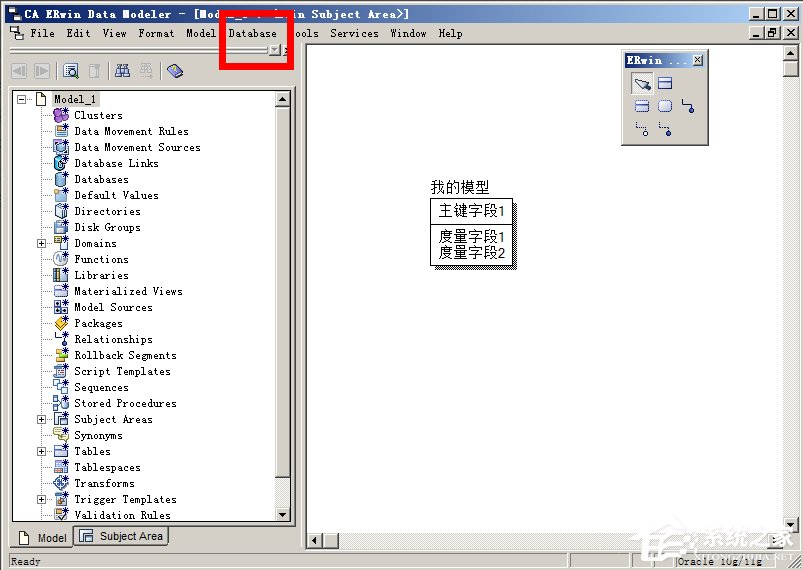803x570 pixels.
Task: Choose the dashed-border view table tool
Action: tap(642, 106)
